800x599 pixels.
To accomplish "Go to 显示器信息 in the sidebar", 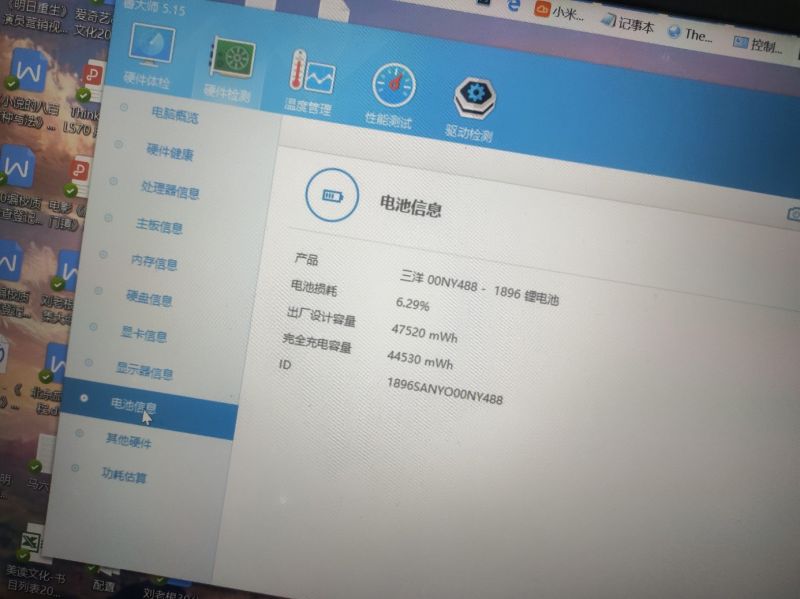I will pos(144,371).
